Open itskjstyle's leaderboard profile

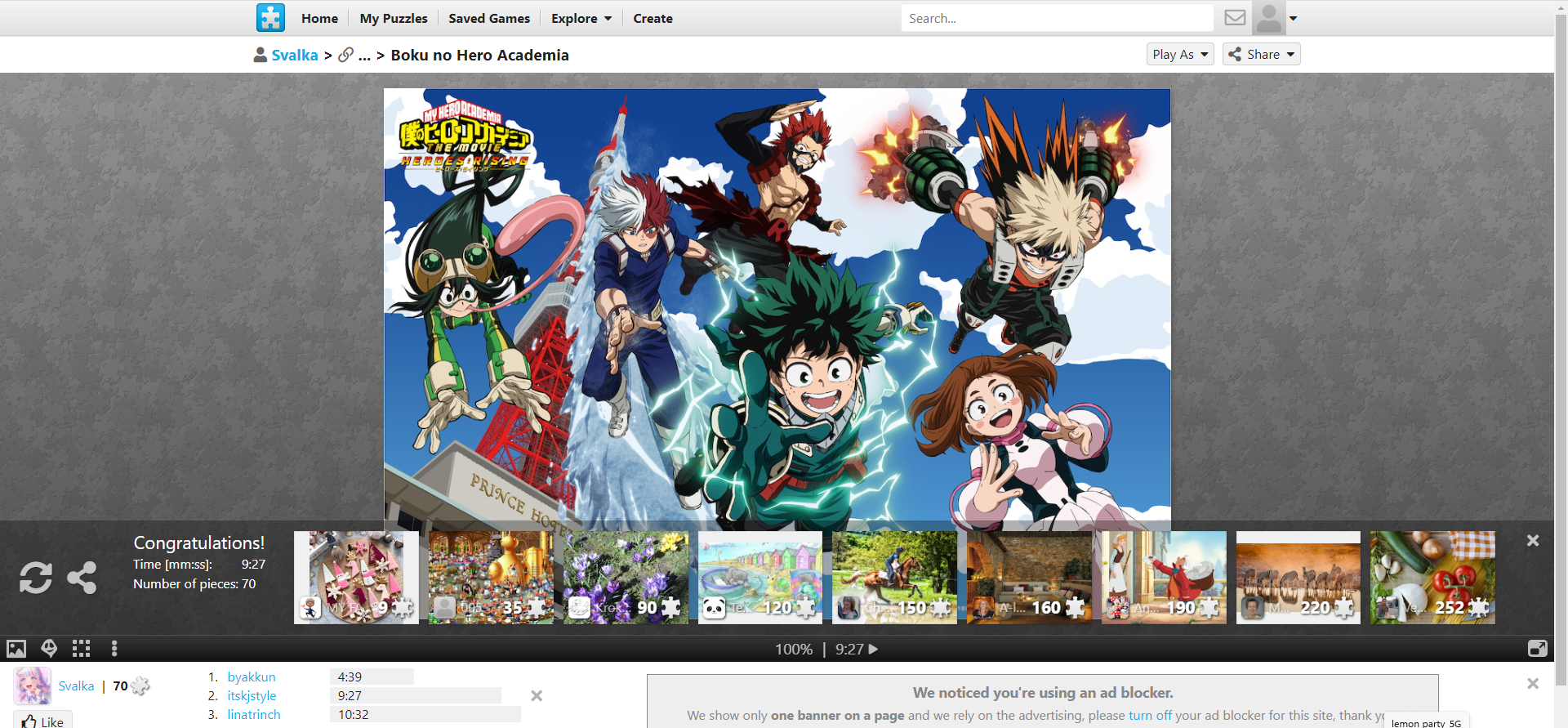(252, 696)
